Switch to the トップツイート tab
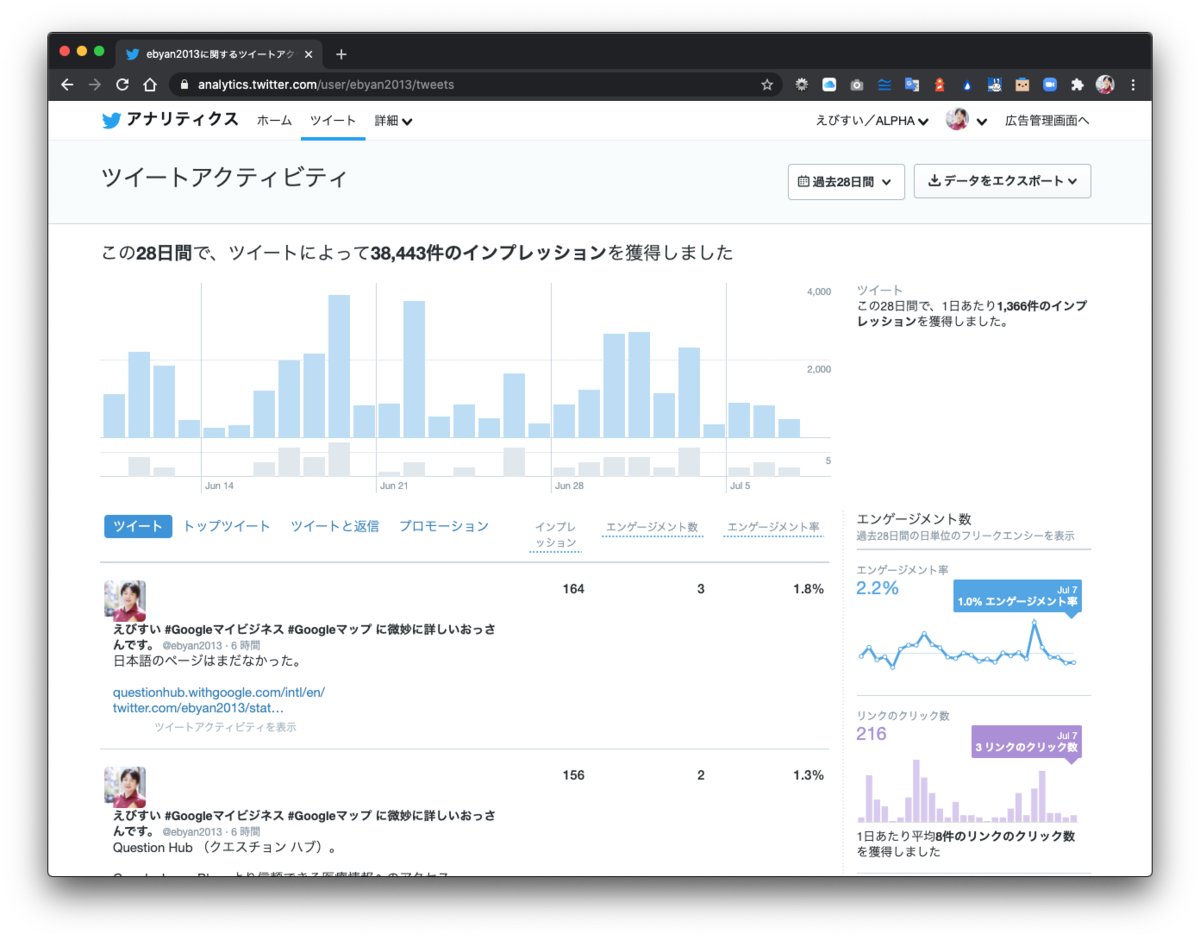Viewport: 1200px width, 940px height. pos(227,526)
